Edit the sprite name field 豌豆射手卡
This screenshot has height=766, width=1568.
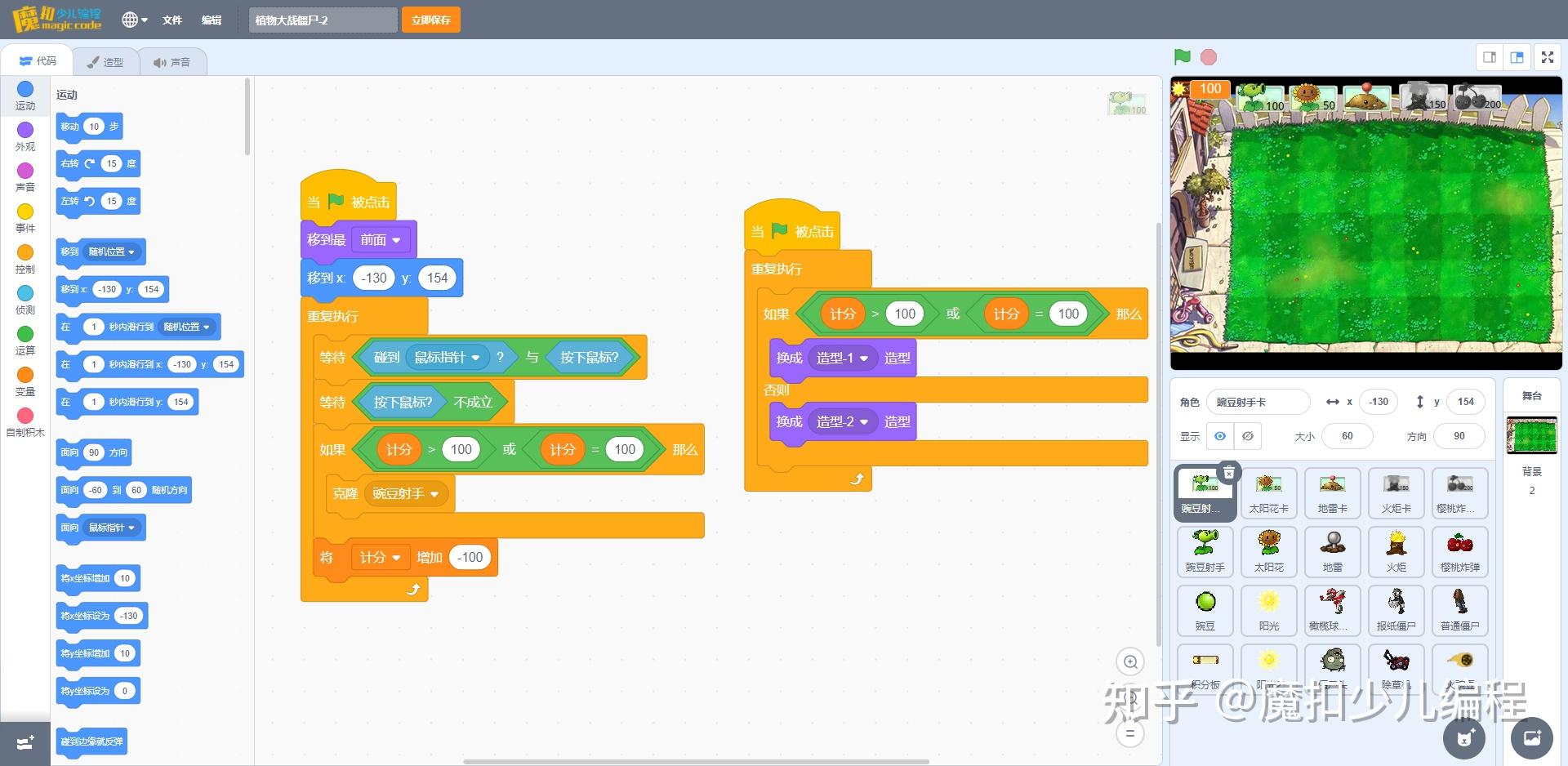(1258, 402)
